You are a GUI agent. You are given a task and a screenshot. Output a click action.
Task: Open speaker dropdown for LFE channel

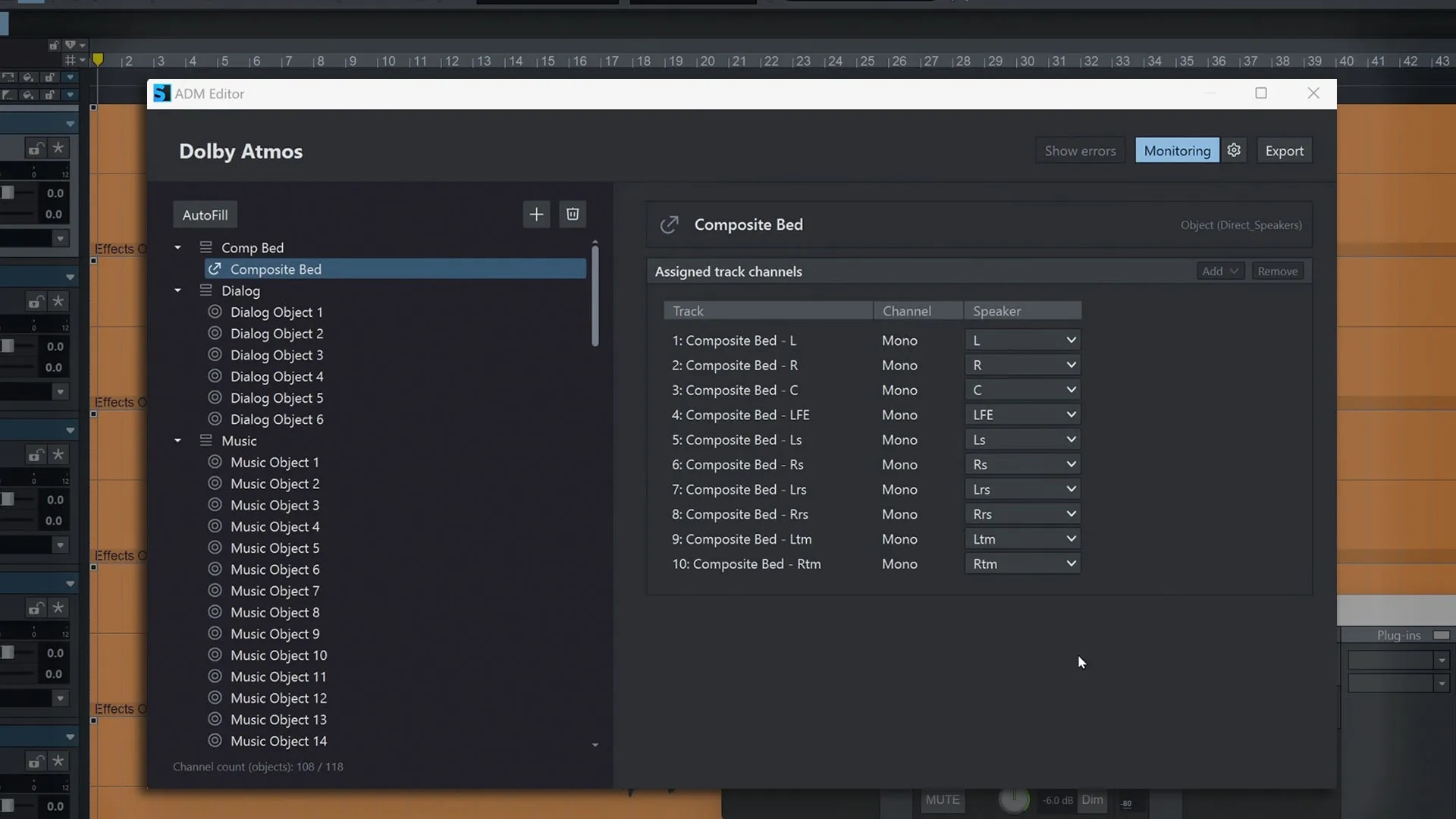[x=1022, y=415]
